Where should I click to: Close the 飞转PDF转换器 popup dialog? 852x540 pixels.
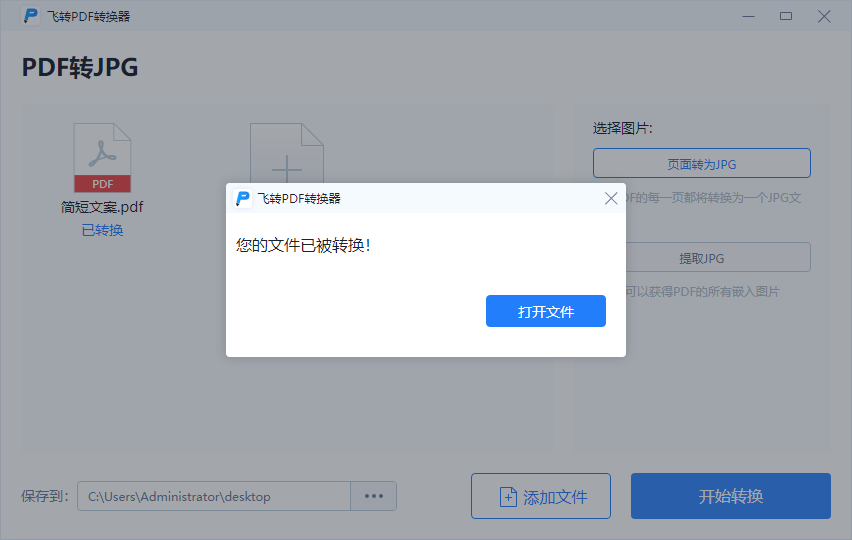[611, 198]
